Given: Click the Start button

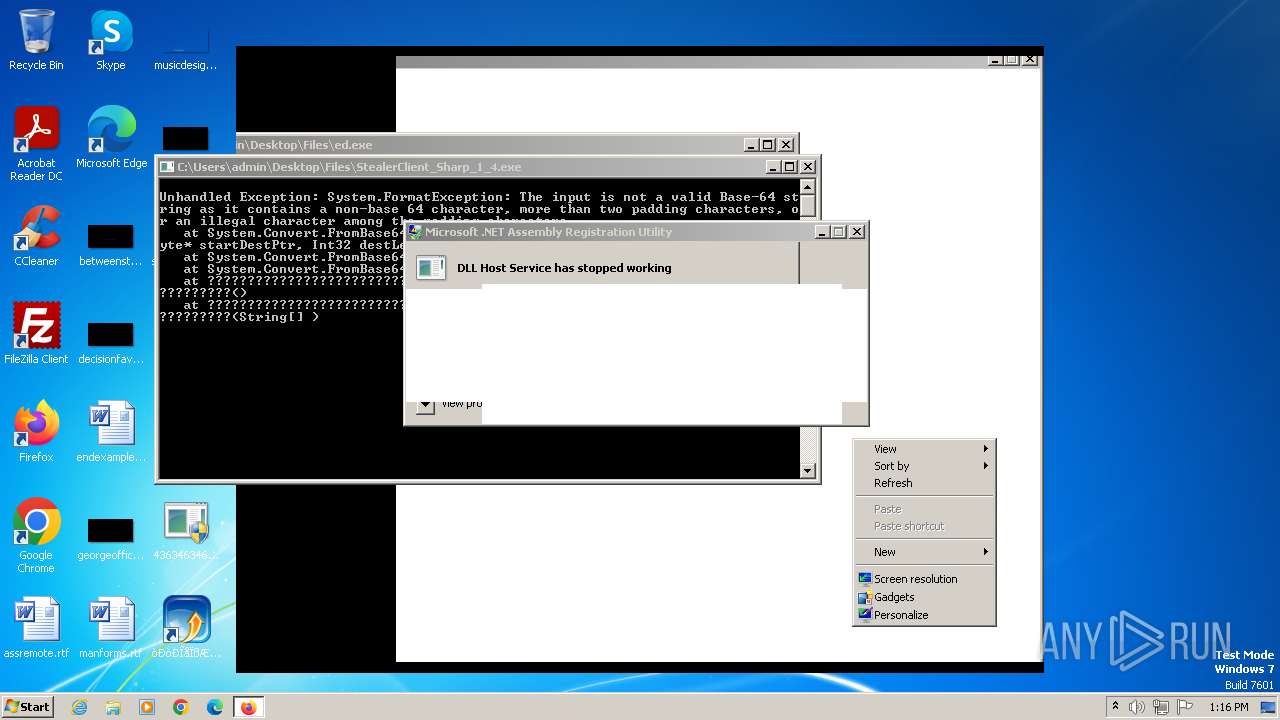Looking at the screenshot, I should (27, 707).
